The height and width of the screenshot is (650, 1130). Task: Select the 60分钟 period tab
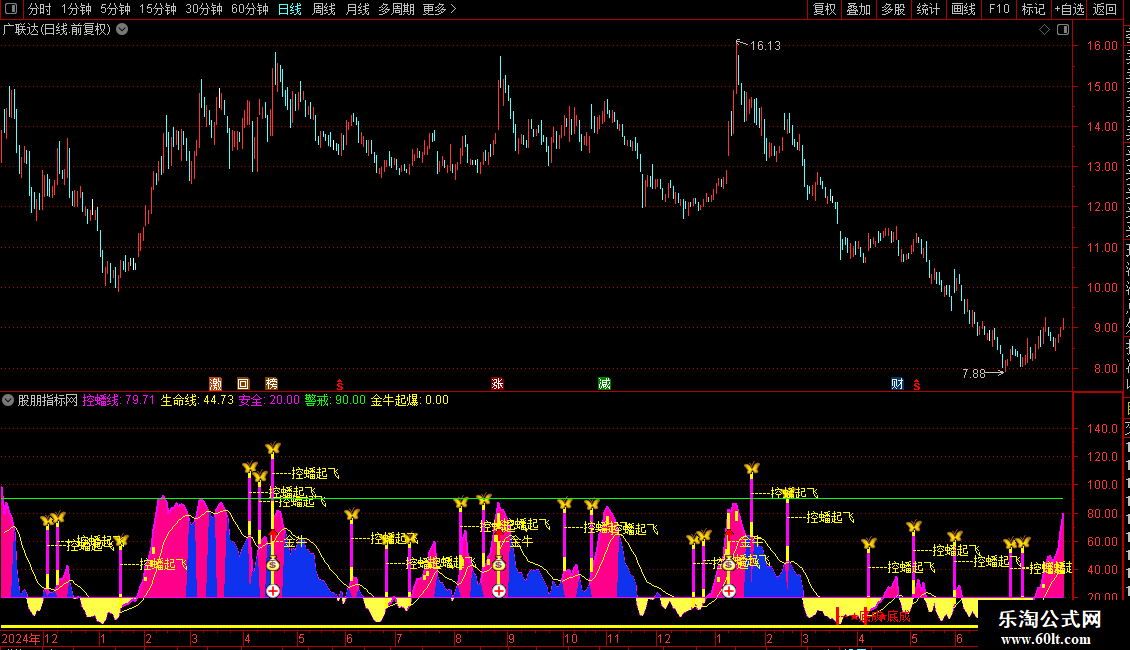[250, 9]
